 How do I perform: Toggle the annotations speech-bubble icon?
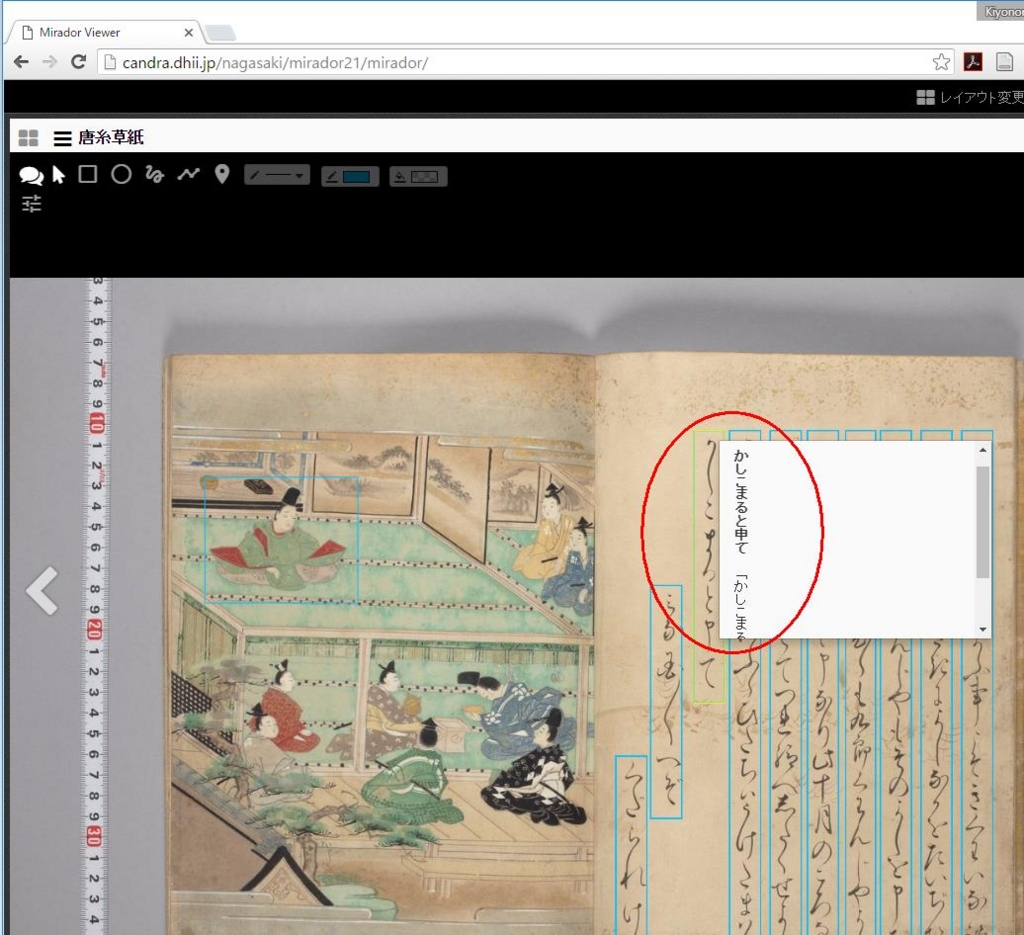(x=31, y=175)
